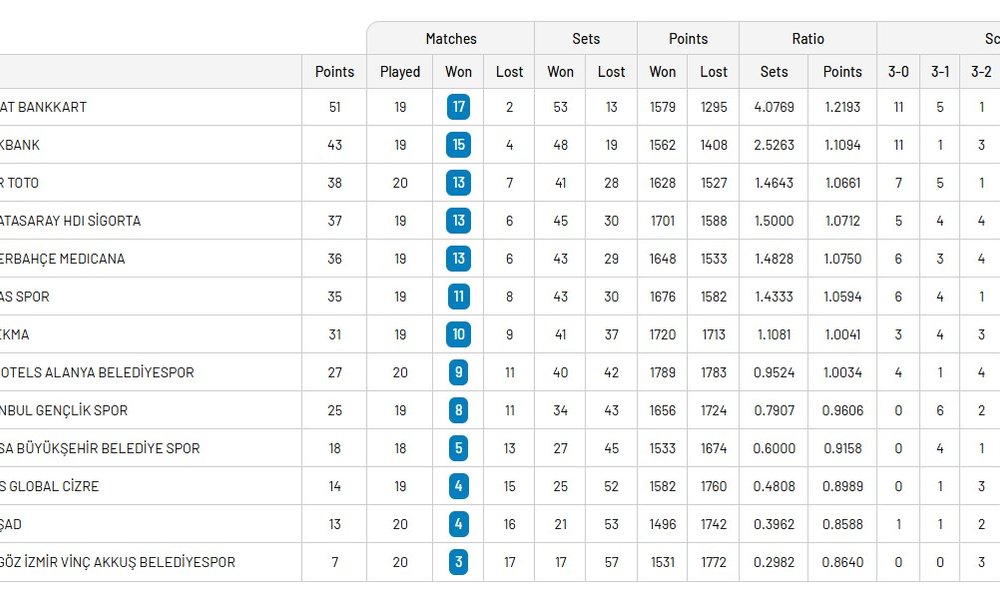Viewport: 1000px width, 600px height.
Task: Select the Sets group header
Action: point(586,39)
